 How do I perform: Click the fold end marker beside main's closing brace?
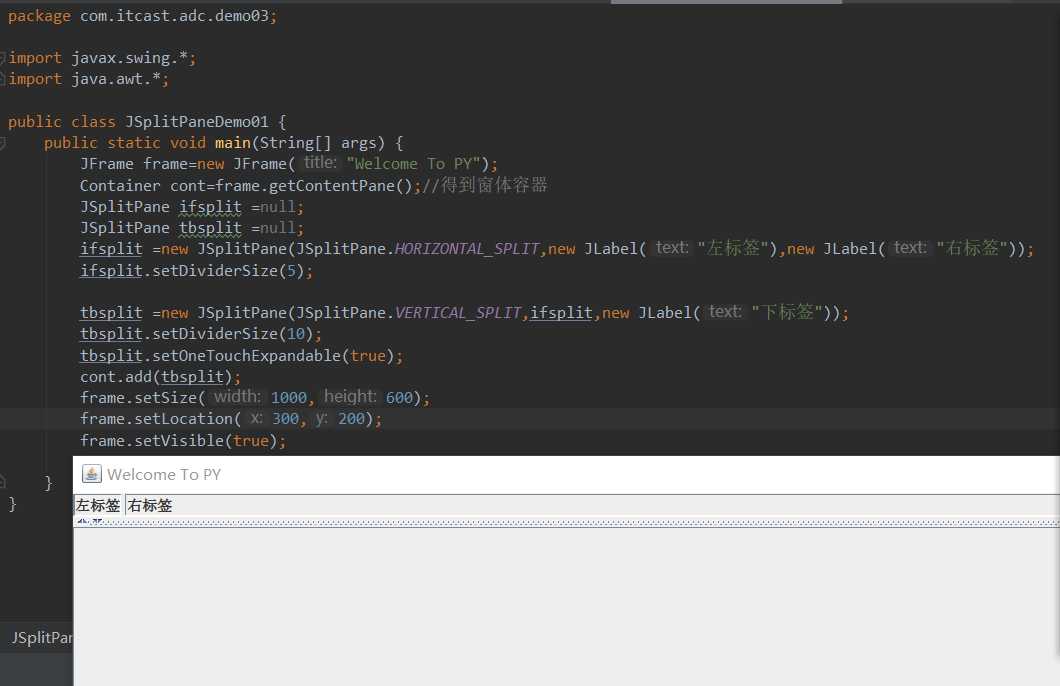[3, 482]
